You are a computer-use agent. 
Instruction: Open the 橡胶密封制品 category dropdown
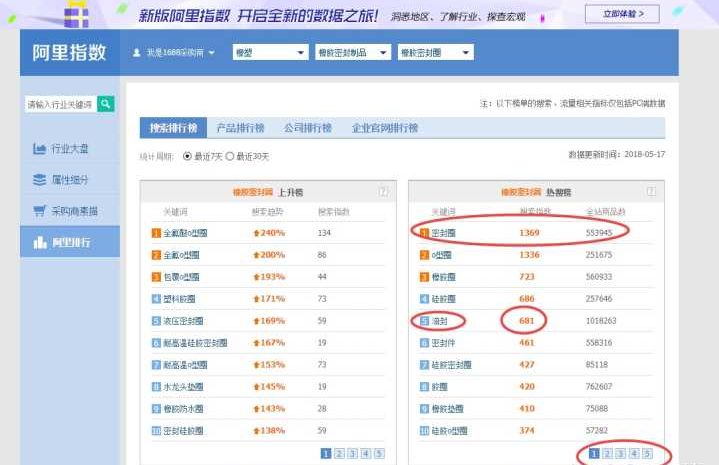click(x=353, y=52)
